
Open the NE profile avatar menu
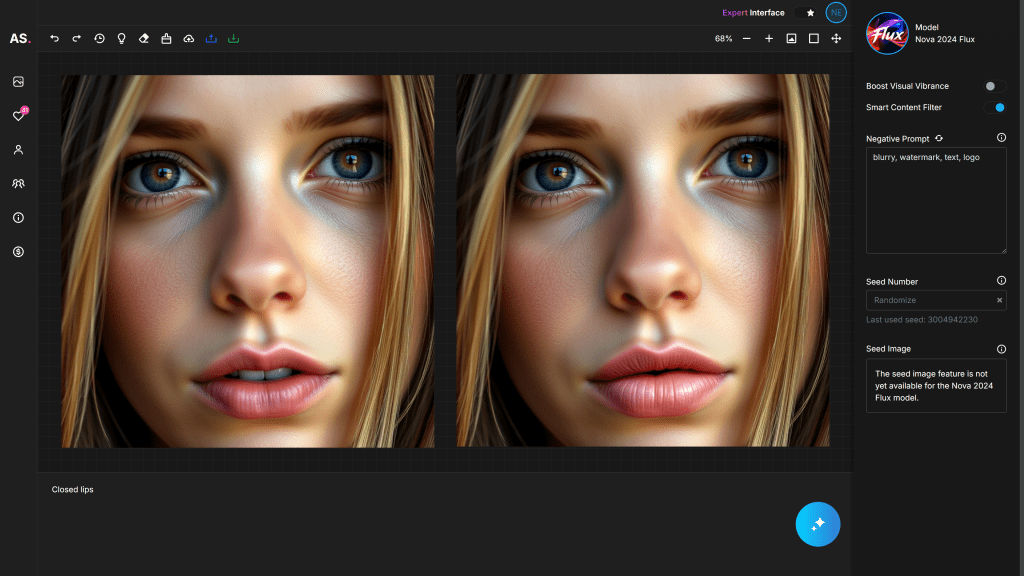coord(836,12)
